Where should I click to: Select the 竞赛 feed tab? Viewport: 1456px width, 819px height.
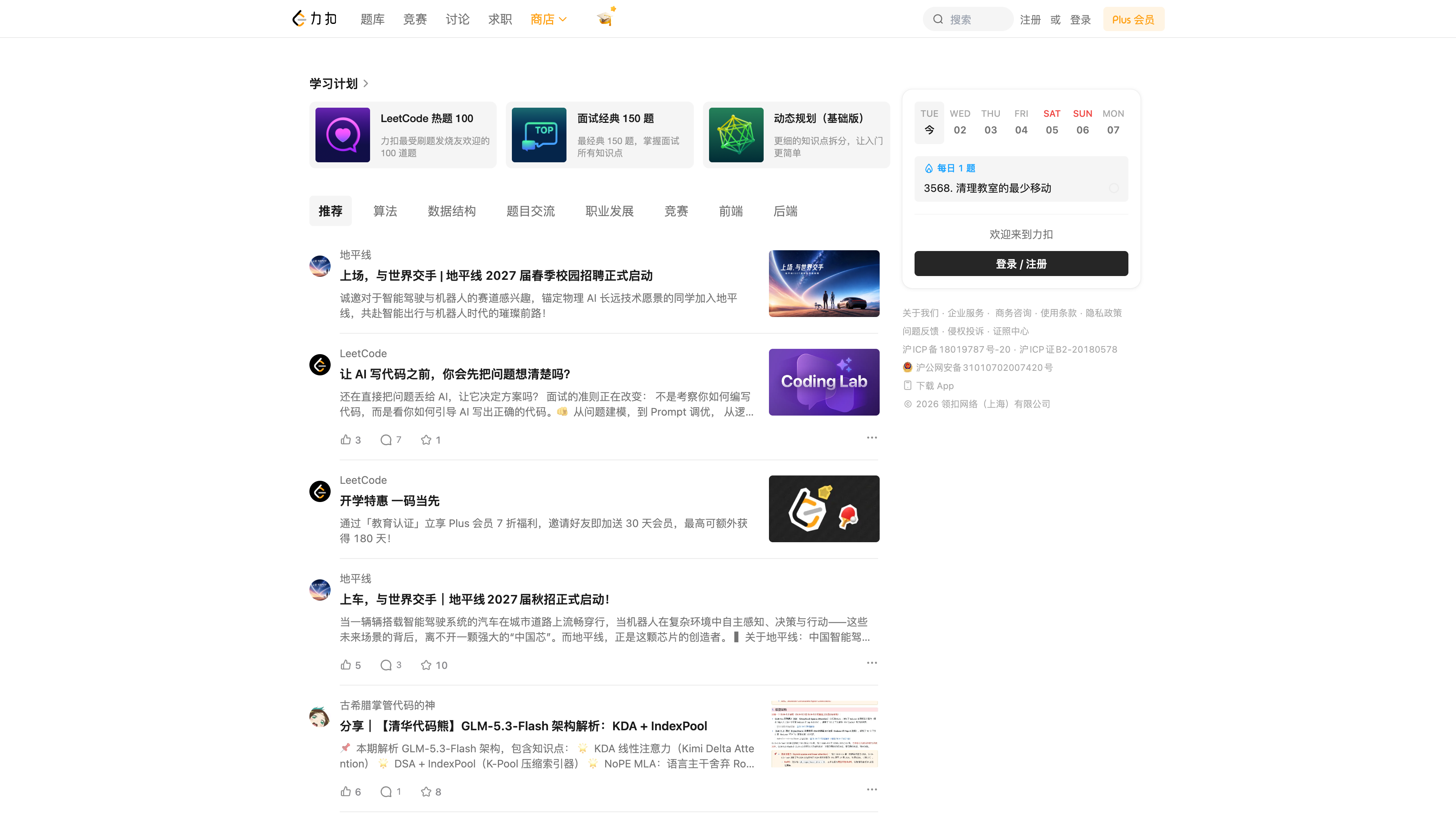[676, 211]
